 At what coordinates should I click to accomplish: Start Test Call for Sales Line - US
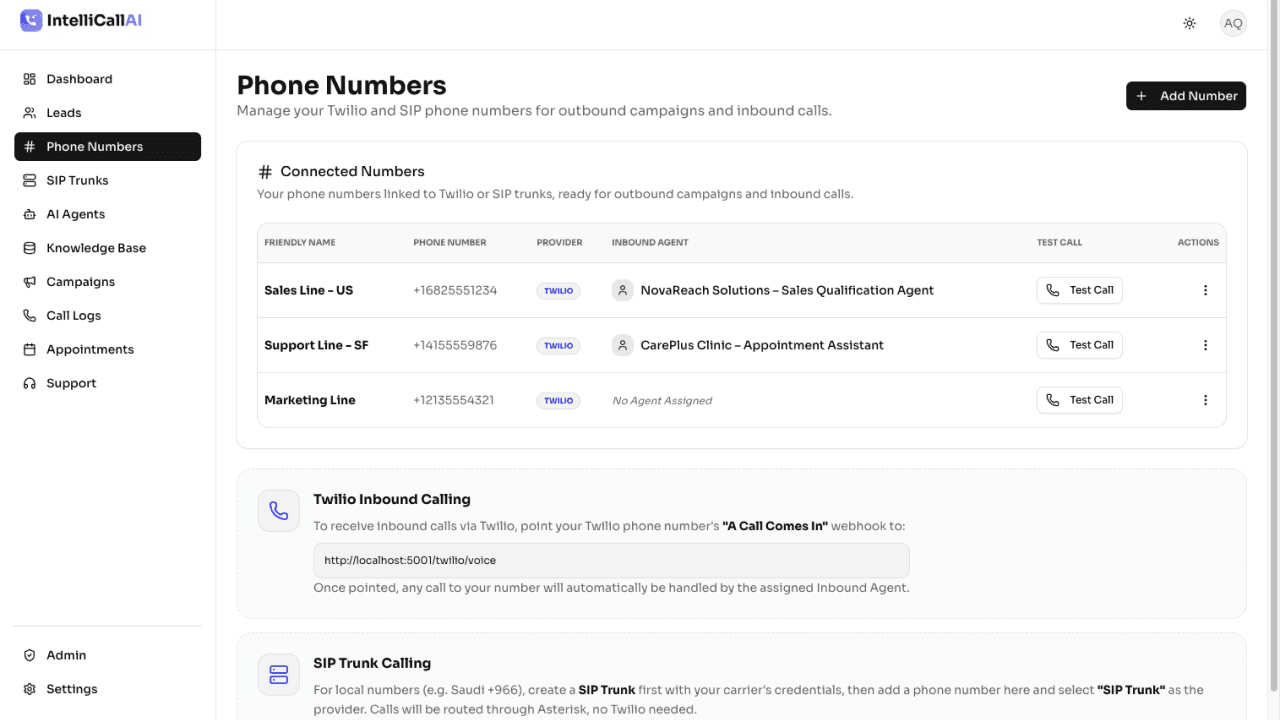click(1080, 290)
